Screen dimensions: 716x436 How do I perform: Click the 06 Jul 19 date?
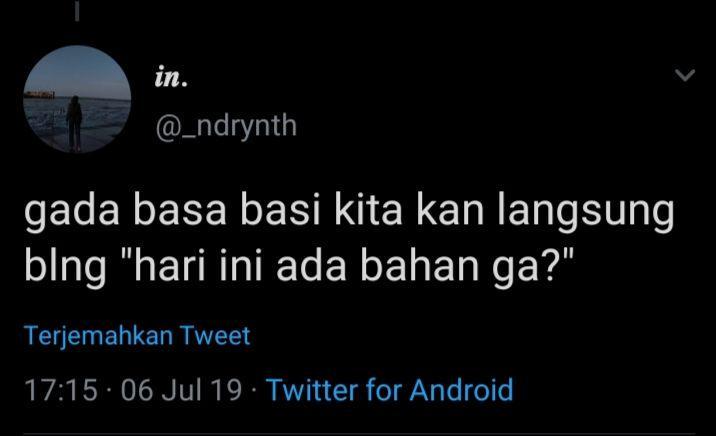tap(181, 390)
